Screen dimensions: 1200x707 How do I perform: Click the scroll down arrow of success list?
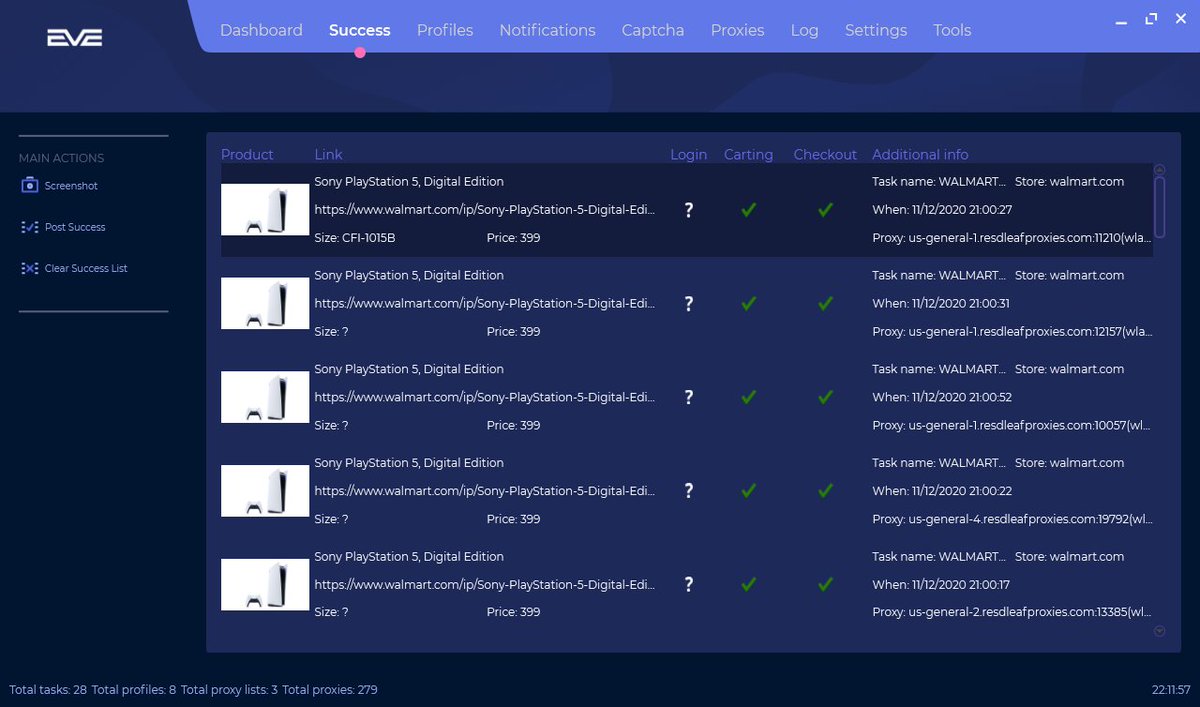click(1160, 631)
